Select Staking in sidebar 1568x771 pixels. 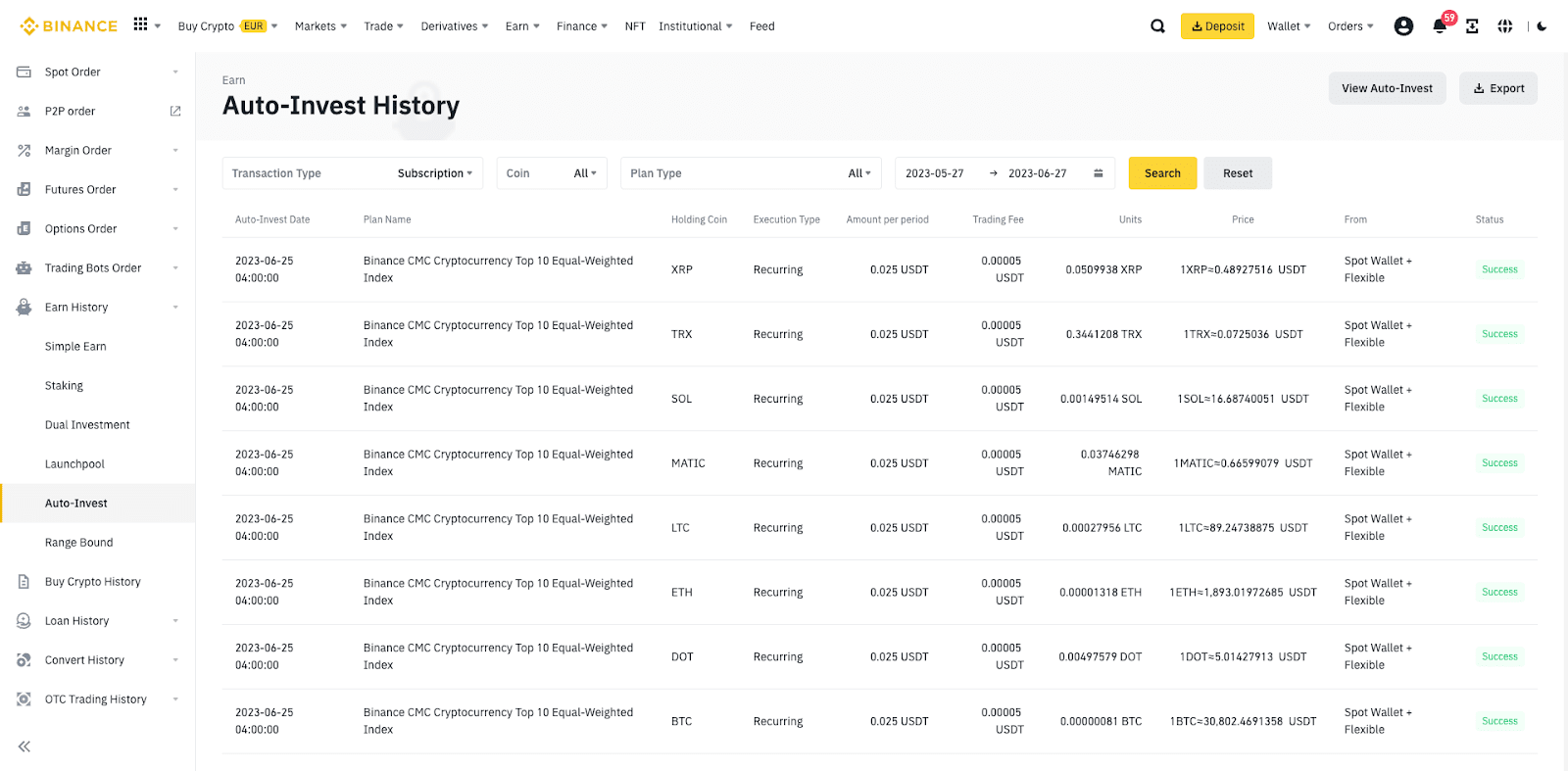[x=64, y=385]
